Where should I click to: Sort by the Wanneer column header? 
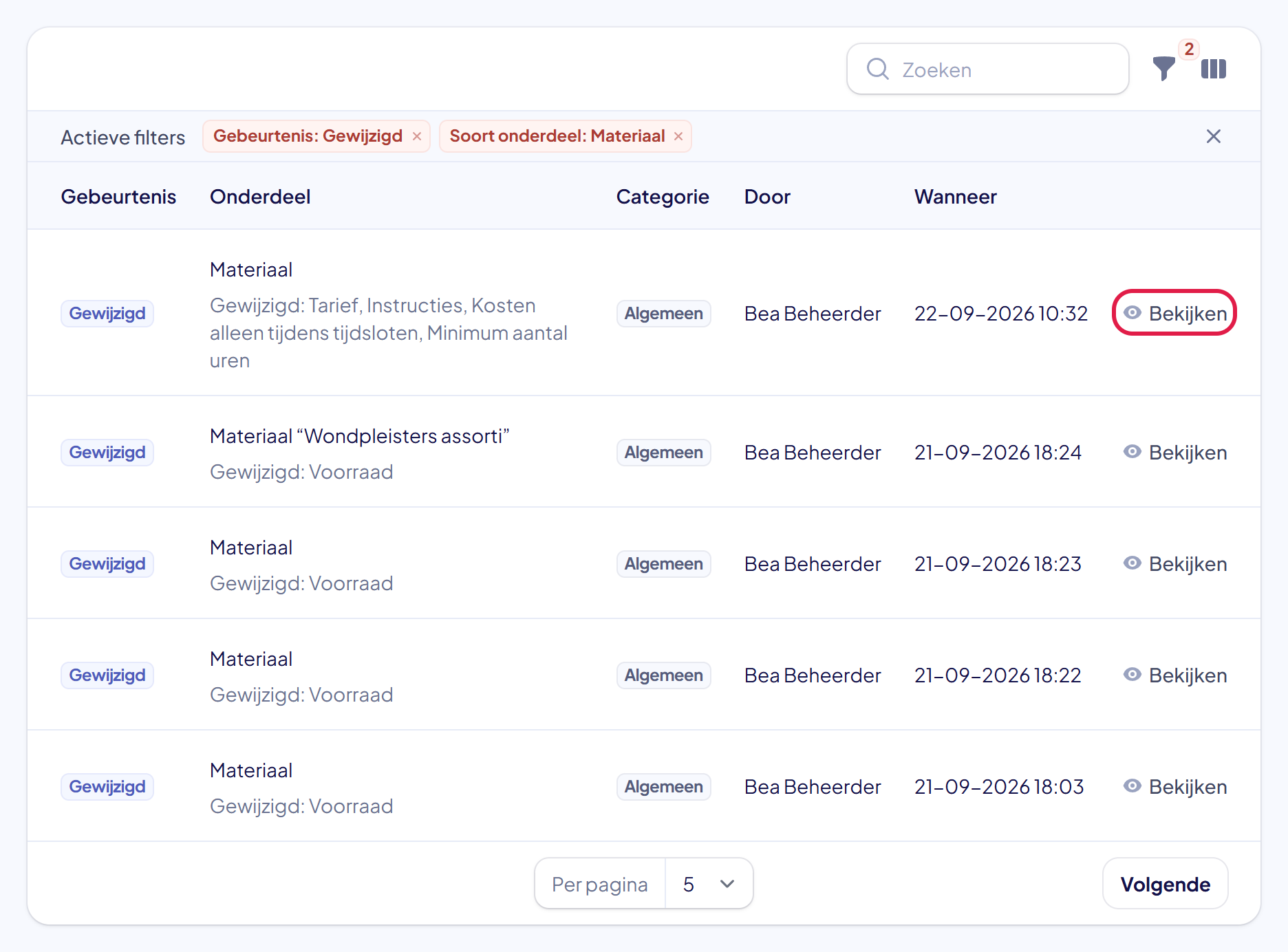point(955,197)
